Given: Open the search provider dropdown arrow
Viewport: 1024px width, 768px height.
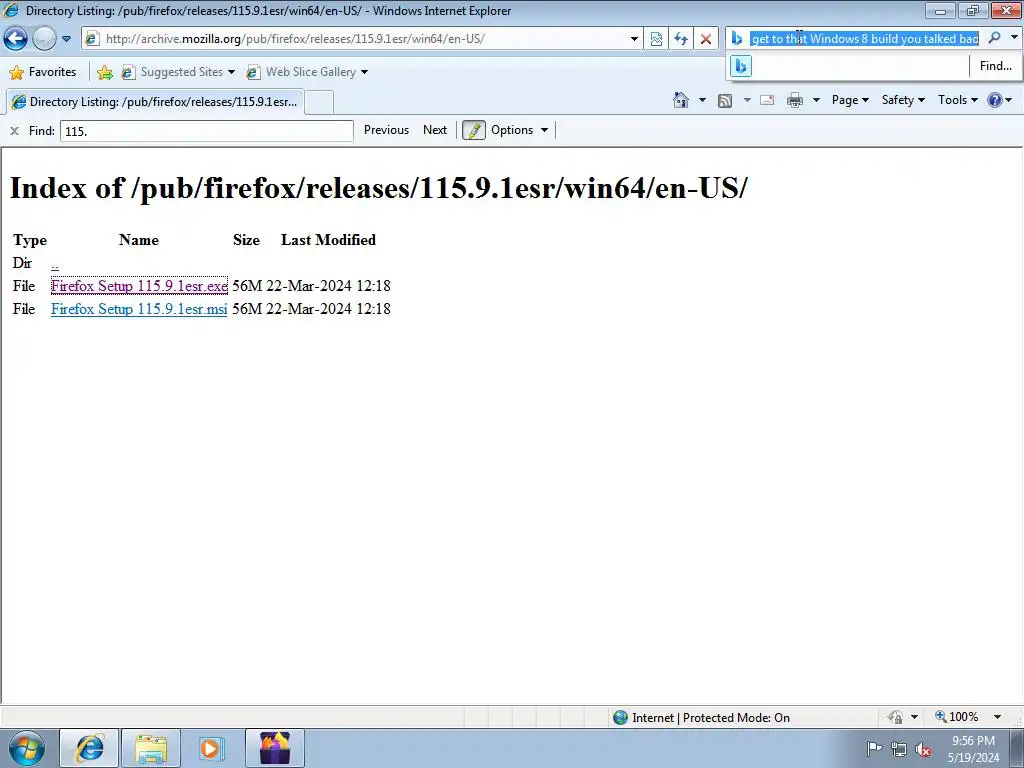Looking at the screenshot, I should pyautogui.click(x=1014, y=38).
